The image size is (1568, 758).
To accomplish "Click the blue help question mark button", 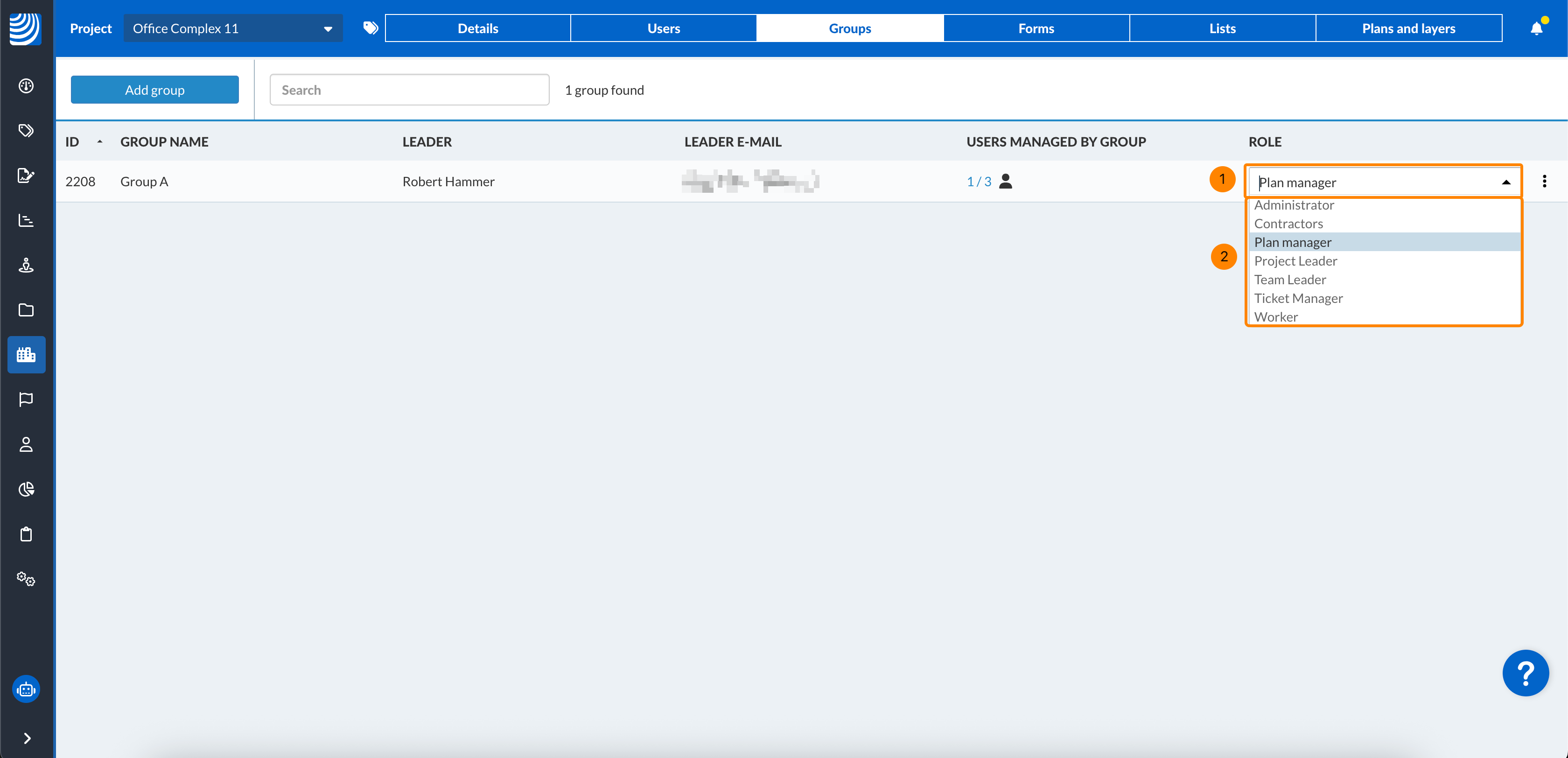I will tap(1525, 673).
